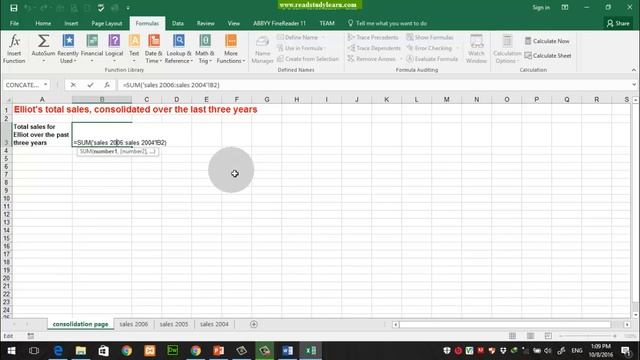
Task: Expand the Name Box dropdown
Action: [45, 85]
